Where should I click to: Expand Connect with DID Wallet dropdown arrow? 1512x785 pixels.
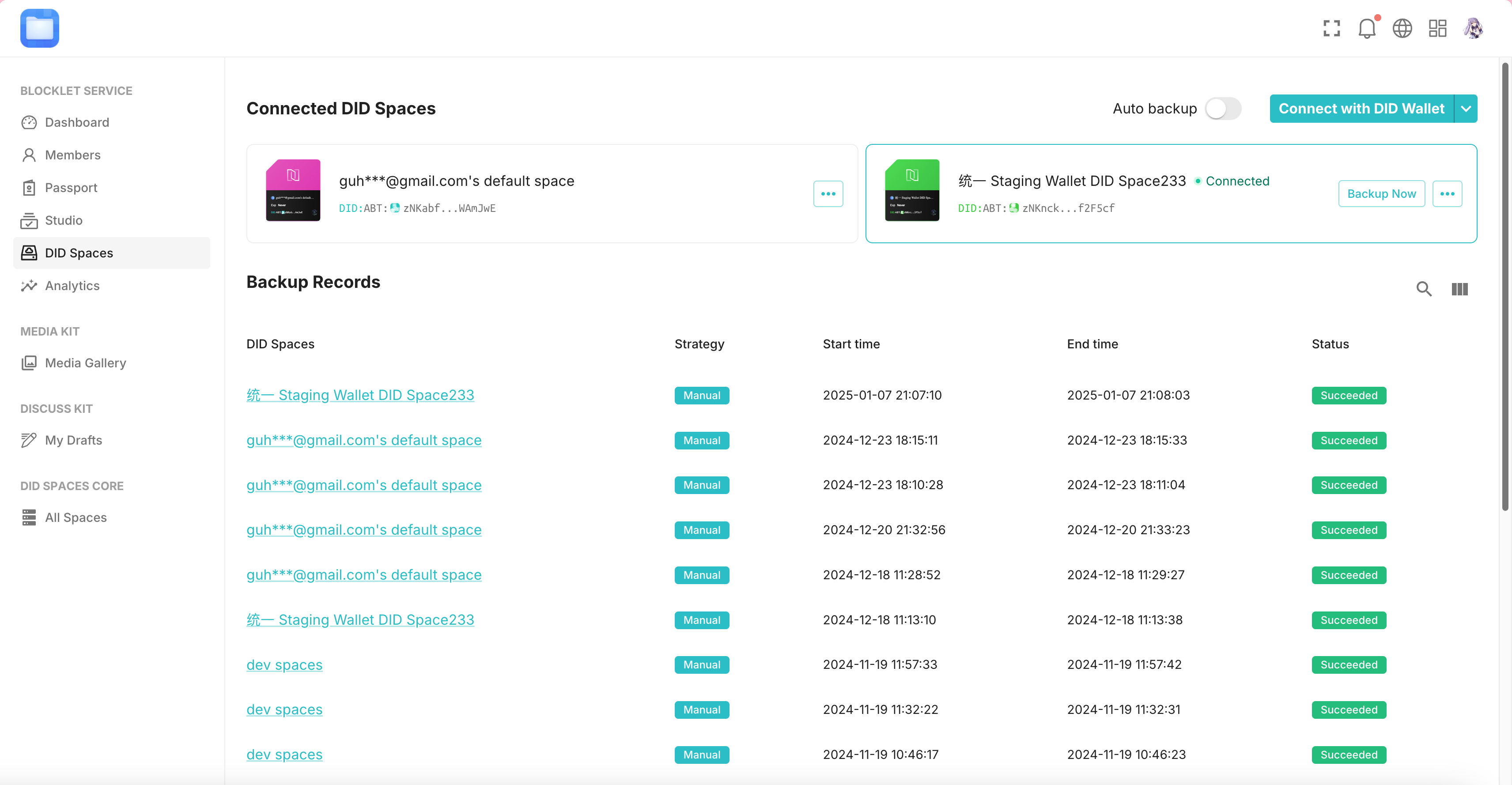(x=1466, y=109)
